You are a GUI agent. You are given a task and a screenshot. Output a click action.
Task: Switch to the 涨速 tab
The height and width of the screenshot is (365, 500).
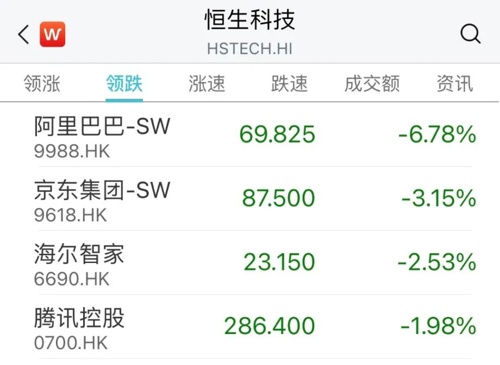(x=207, y=83)
